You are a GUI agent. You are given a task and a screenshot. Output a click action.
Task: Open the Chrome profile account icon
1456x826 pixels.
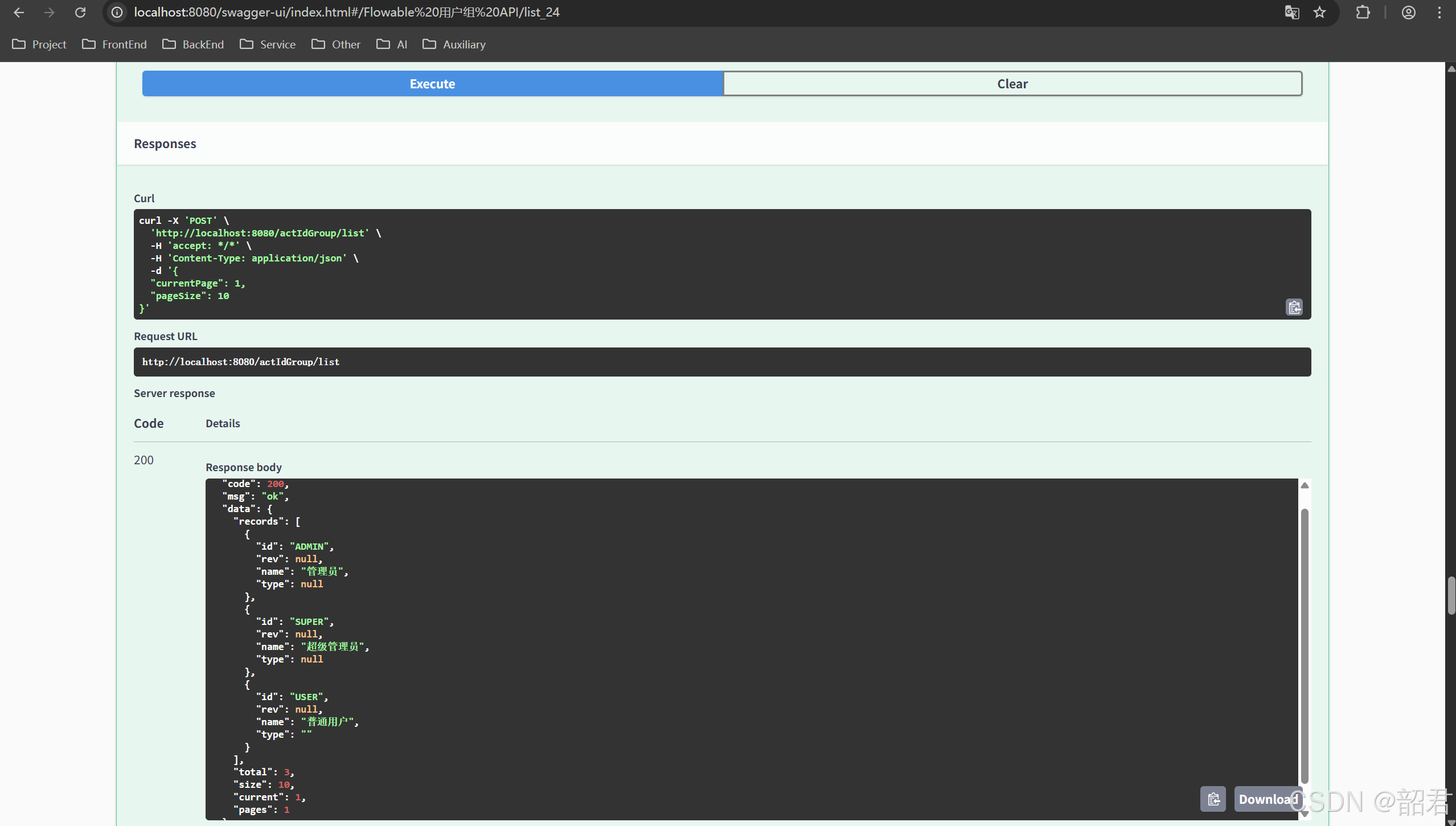(x=1408, y=13)
